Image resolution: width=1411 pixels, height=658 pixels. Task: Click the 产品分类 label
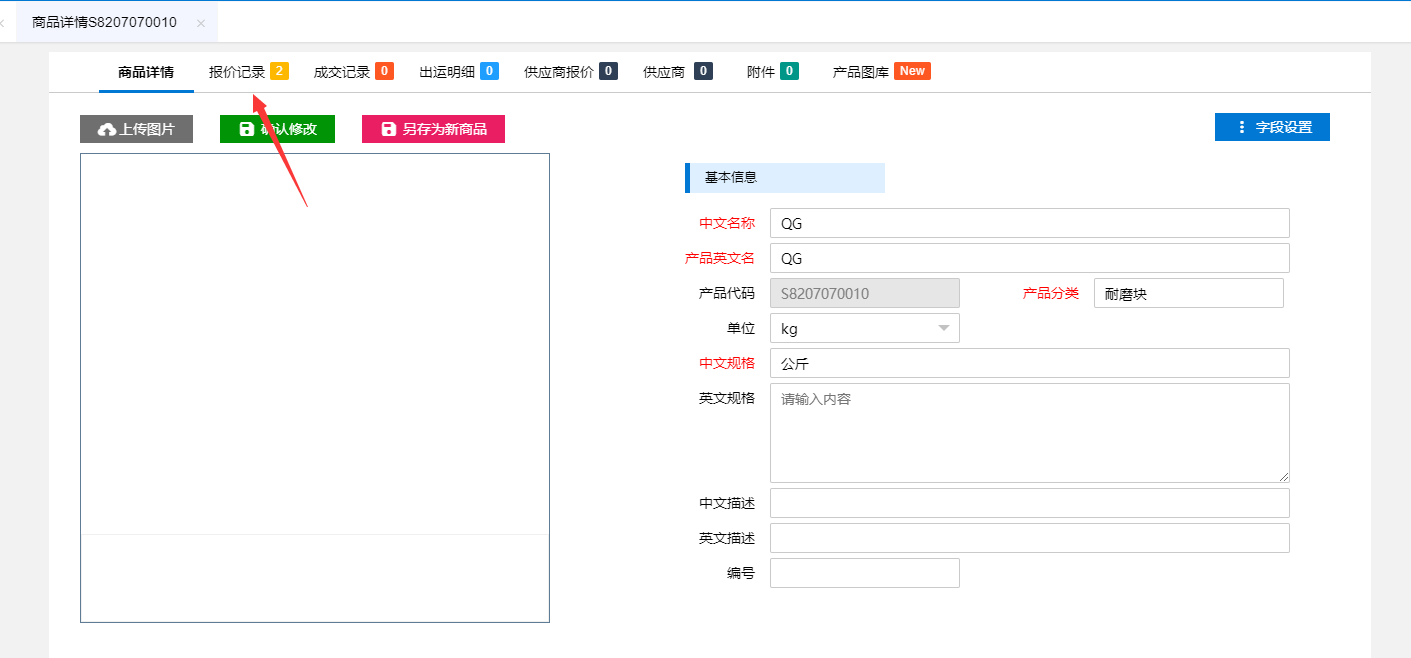pos(1051,293)
